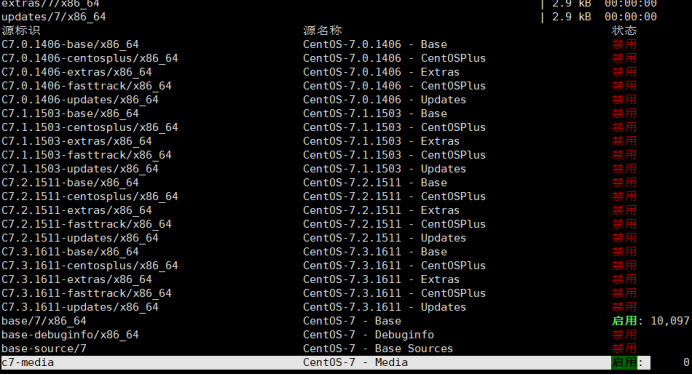The height and width of the screenshot is (375, 692).
Task: Select repo ID C7.0.1406-updates/x86_64
Action: [79, 100]
